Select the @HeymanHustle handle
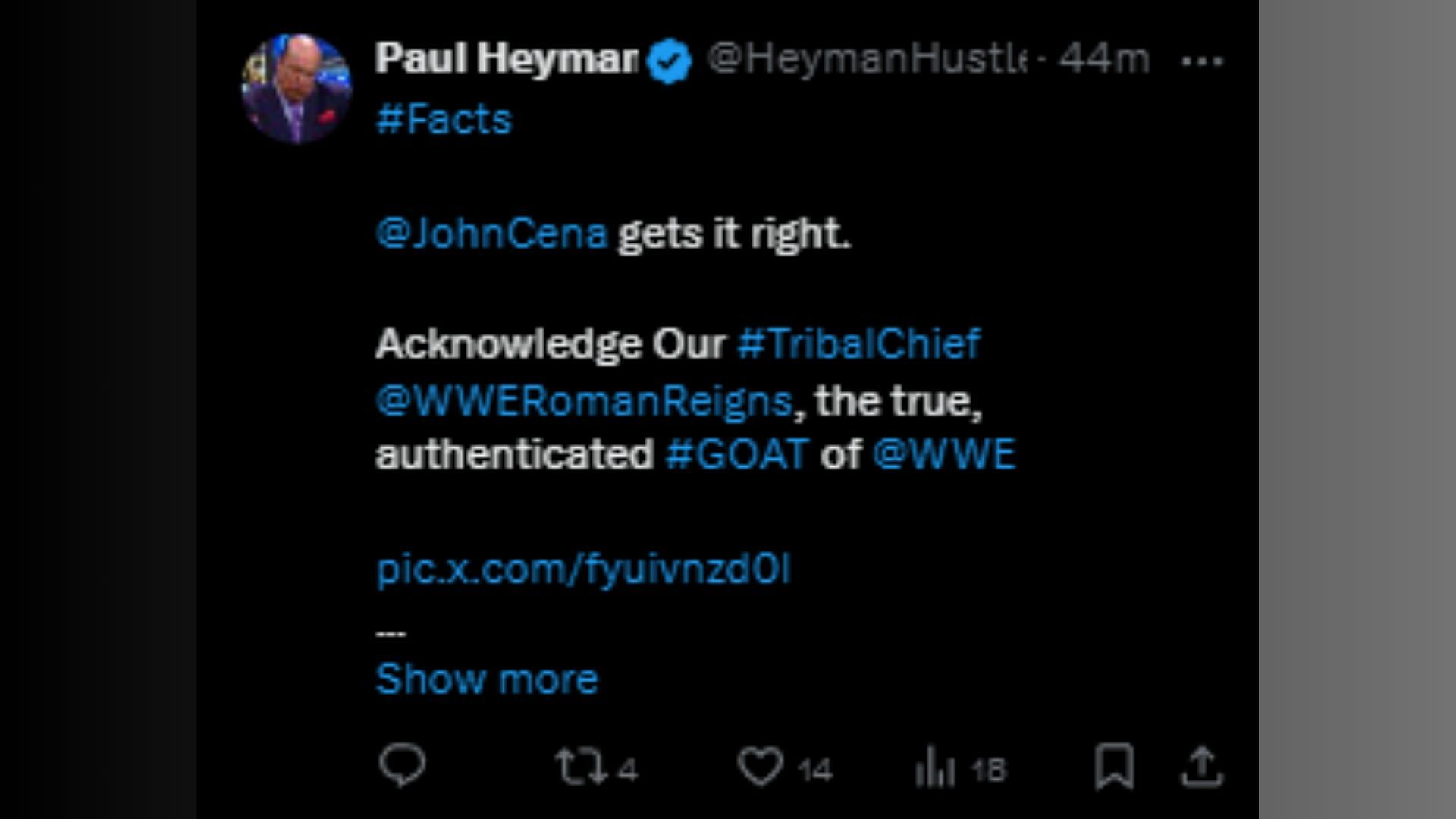This screenshot has width=1456, height=819. [867, 59]
